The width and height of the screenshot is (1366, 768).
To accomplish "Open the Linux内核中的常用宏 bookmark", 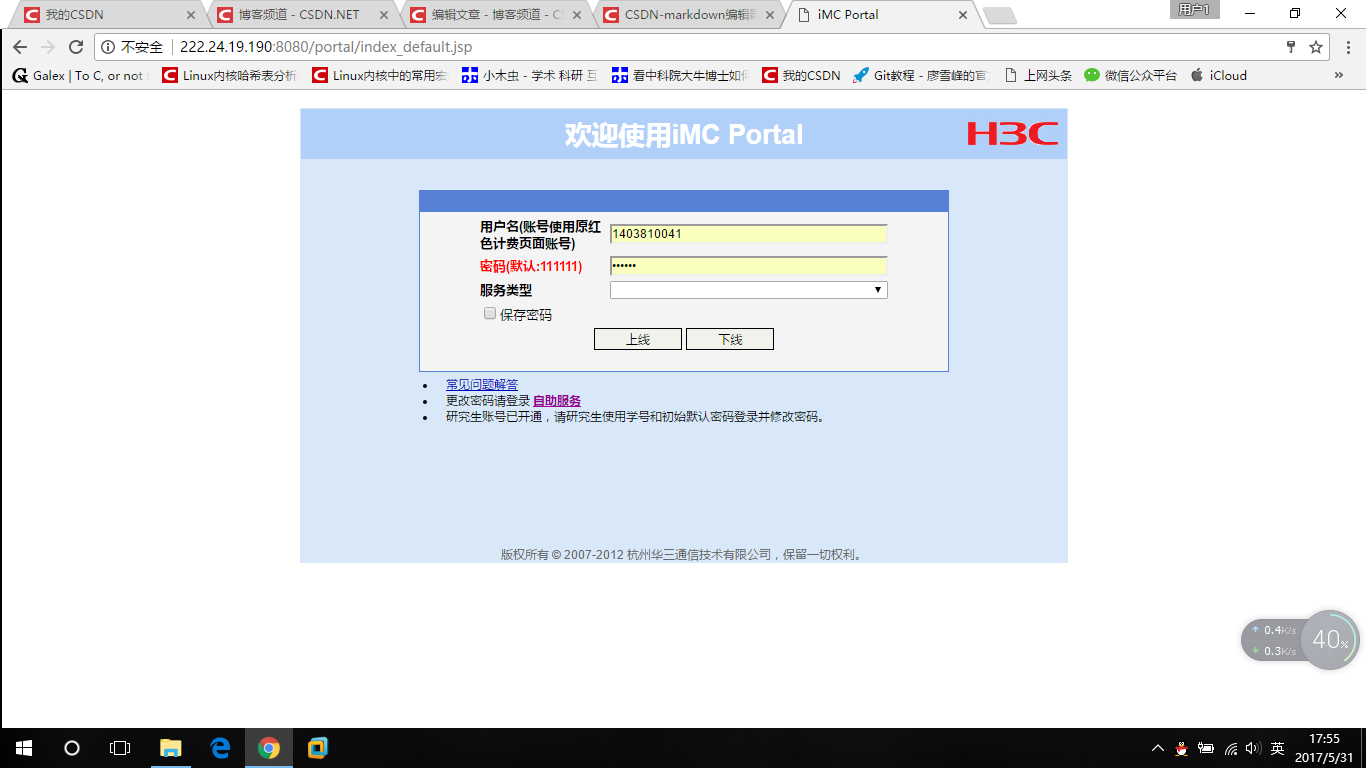I will (x=379, y=75).
